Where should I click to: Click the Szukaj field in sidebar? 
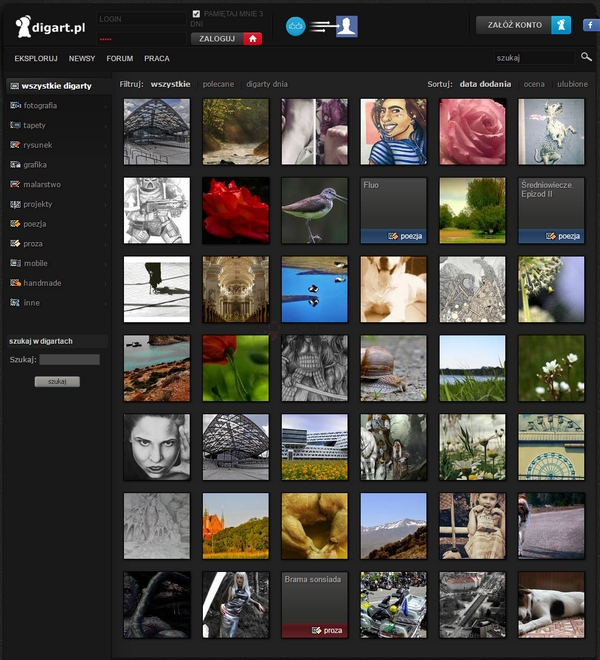pos(69,359)
